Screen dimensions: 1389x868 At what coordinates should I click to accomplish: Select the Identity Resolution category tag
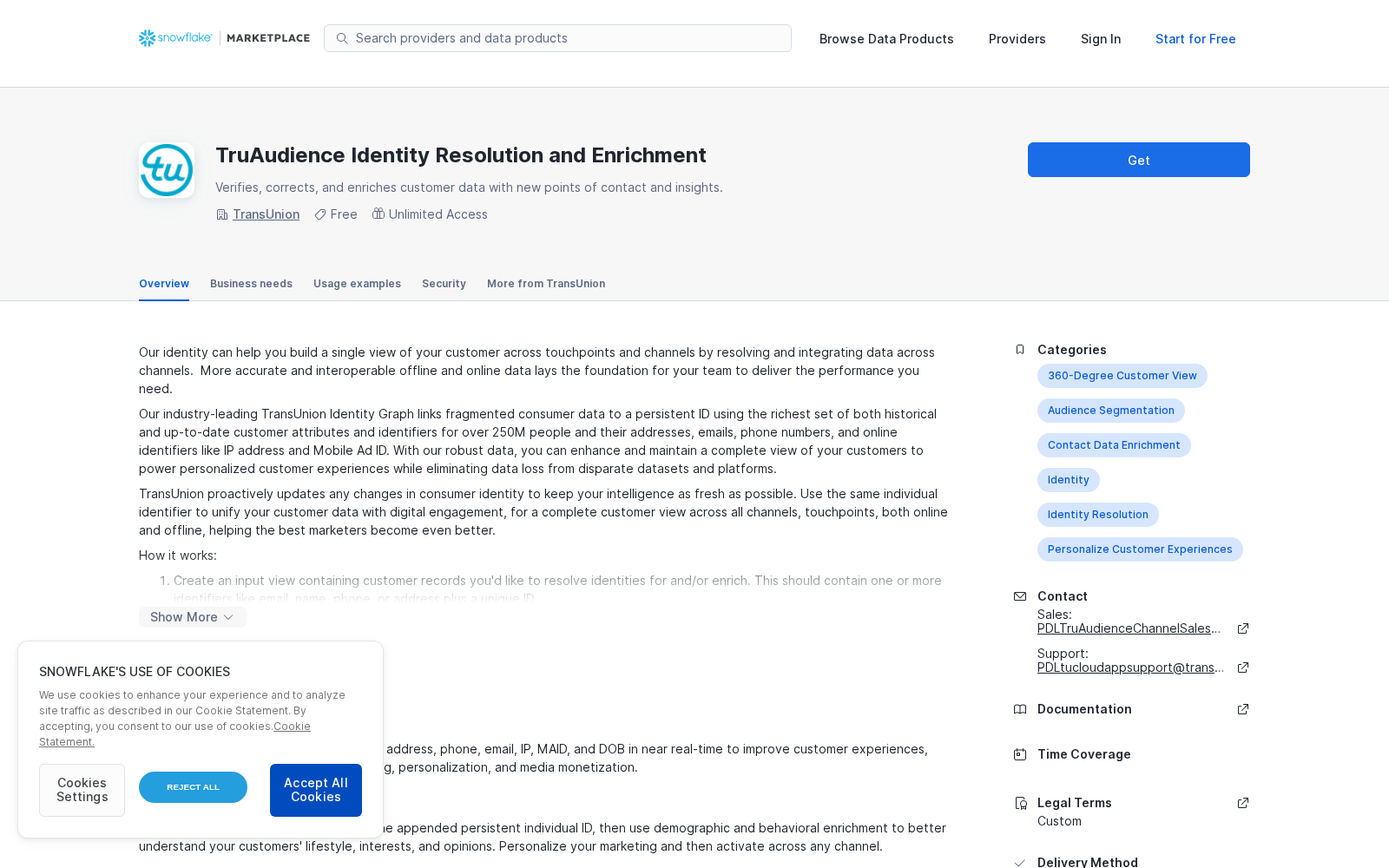(1098, 515)
